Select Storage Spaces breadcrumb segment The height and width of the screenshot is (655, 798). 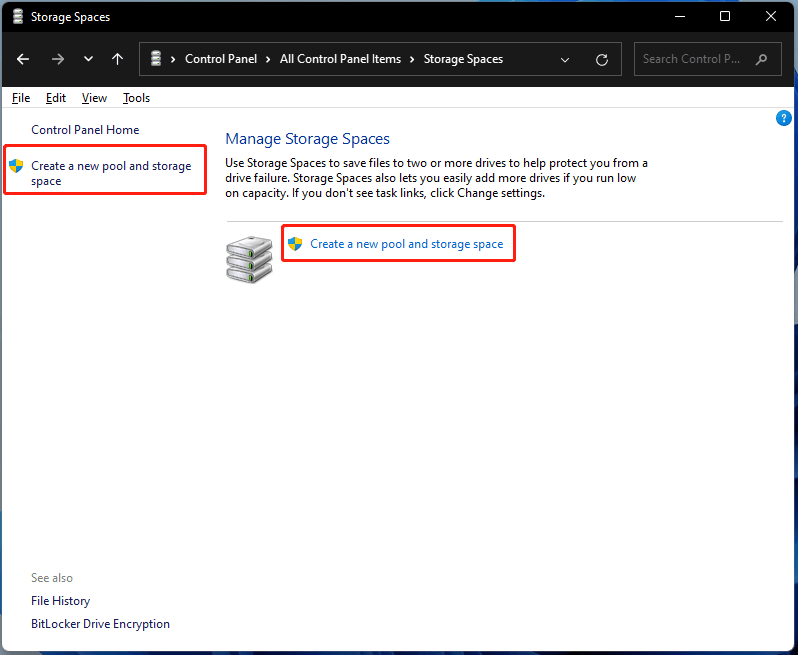coord(463,59)
